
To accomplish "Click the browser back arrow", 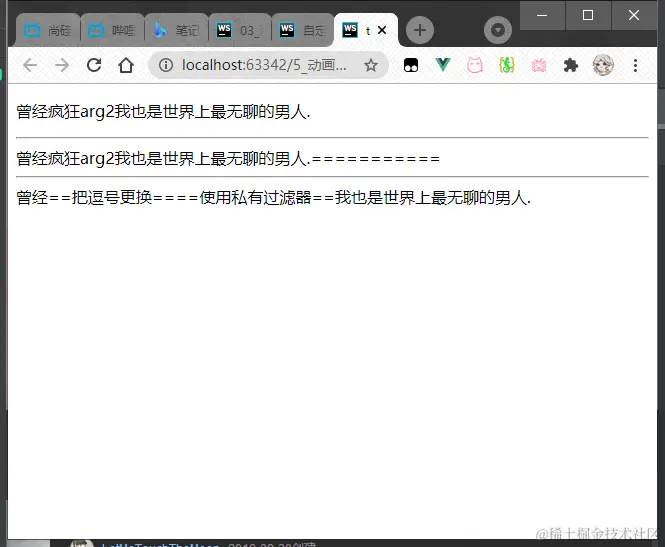I will pos(30,65).
